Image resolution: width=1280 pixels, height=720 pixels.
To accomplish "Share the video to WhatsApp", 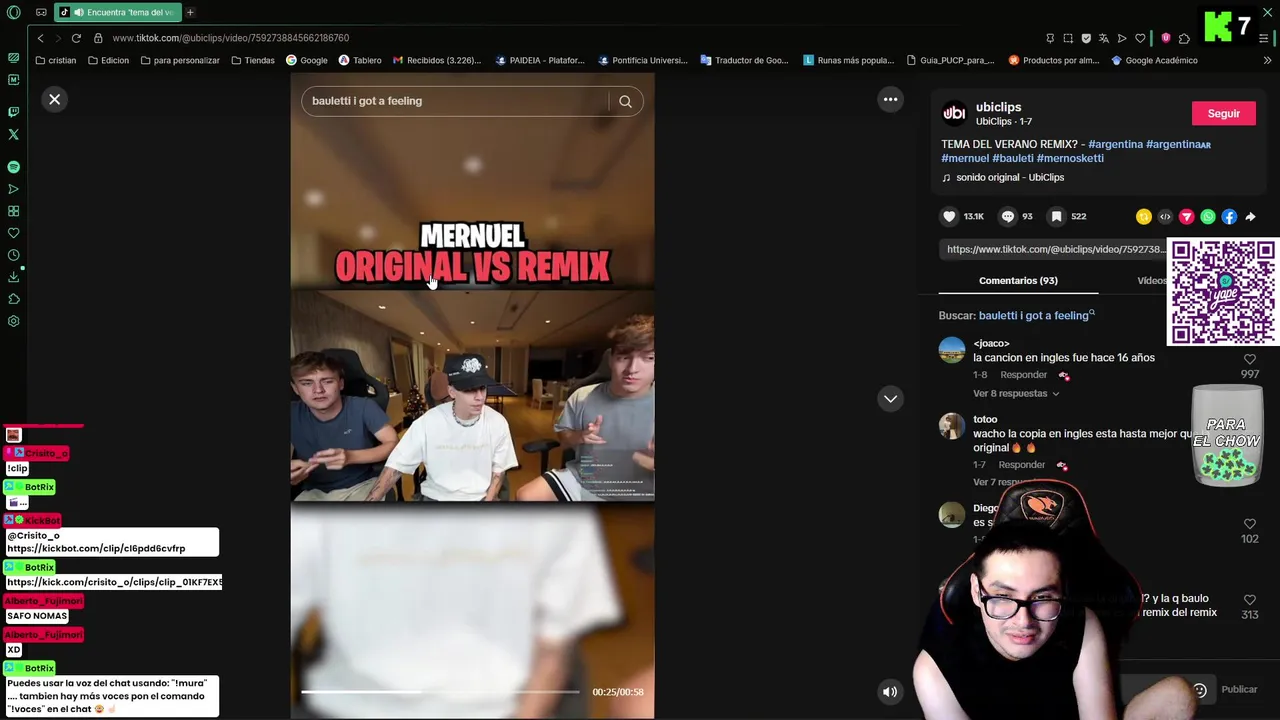I will click(1208, 216).
